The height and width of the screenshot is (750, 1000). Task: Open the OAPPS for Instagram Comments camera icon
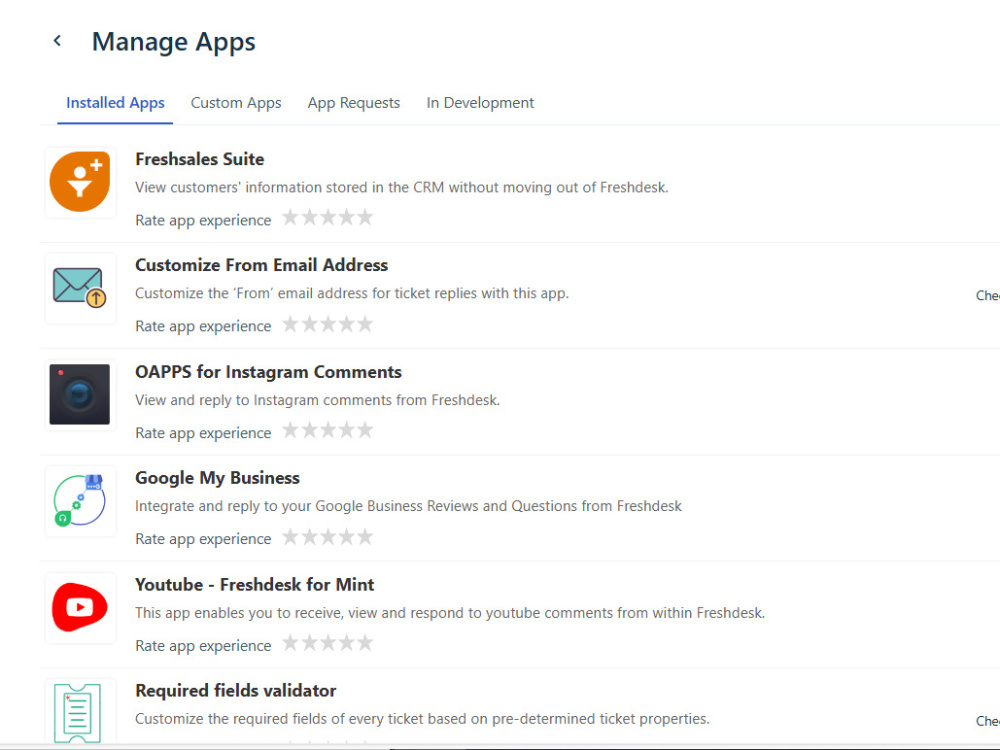click(x=80, y=394)
